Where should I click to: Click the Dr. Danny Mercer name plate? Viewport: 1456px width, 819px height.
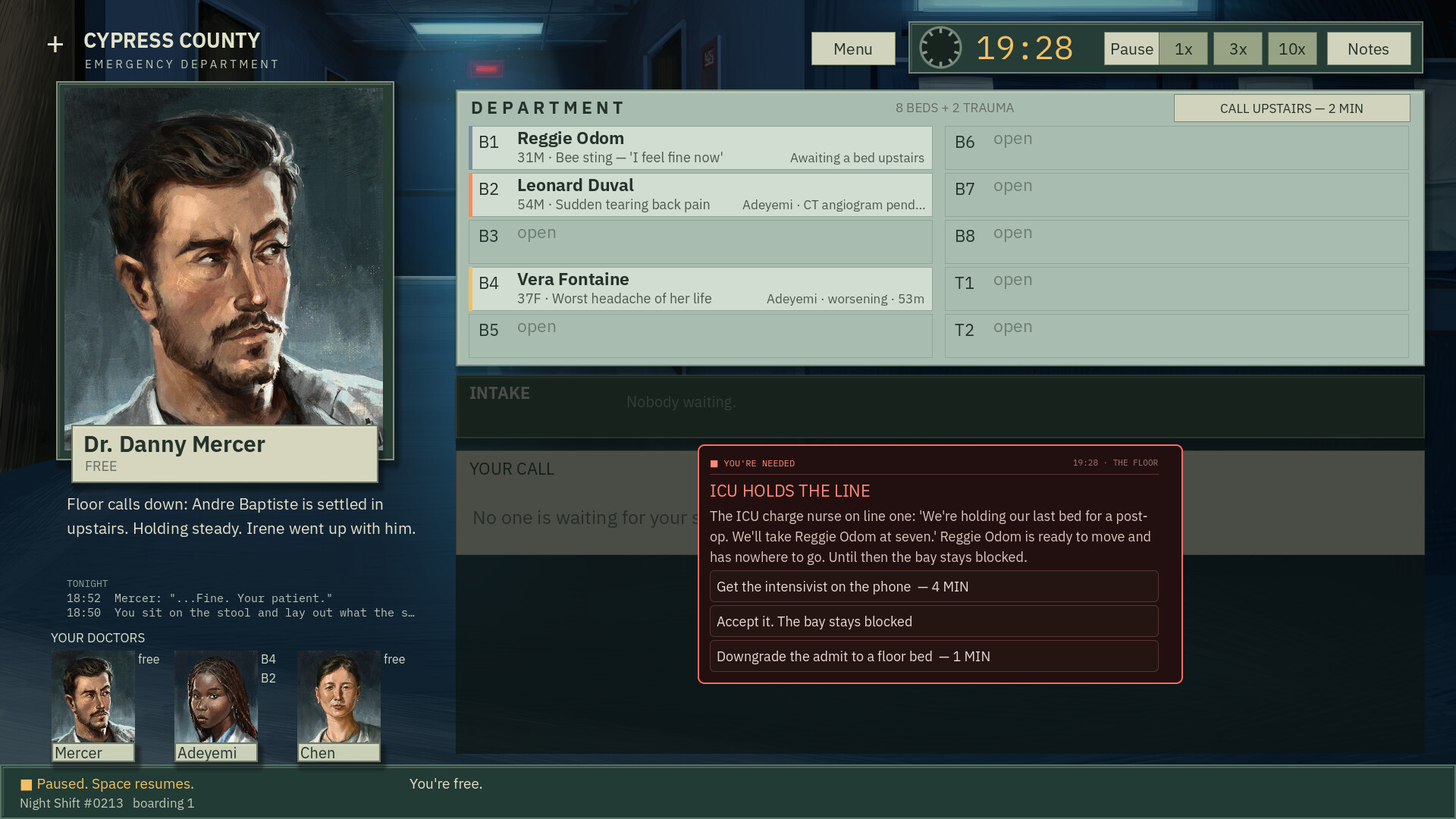click(224, 453)
